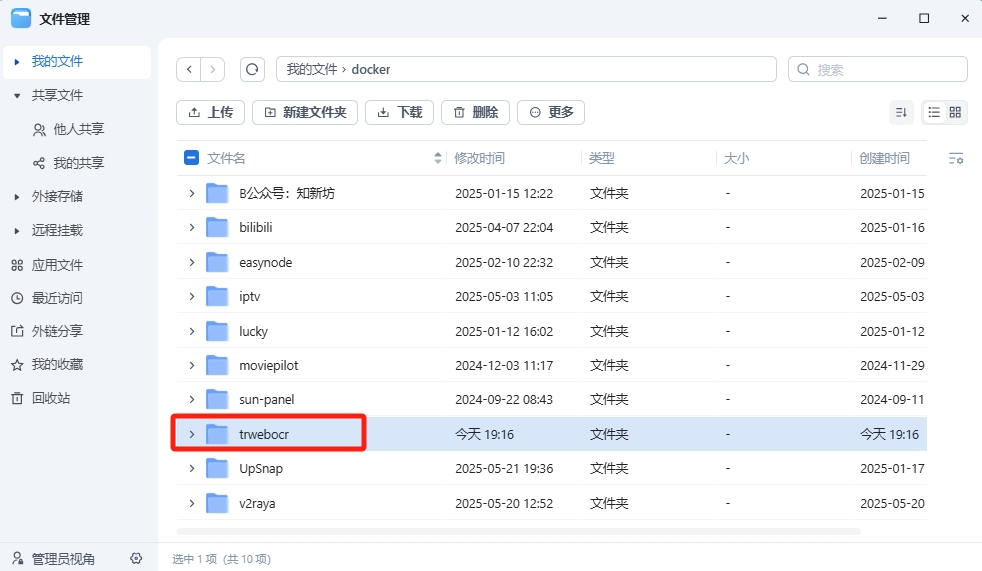Viewport: 982px width, 571px height.
Task: Expand the moviepilot folder row
Action: point(192,365)
